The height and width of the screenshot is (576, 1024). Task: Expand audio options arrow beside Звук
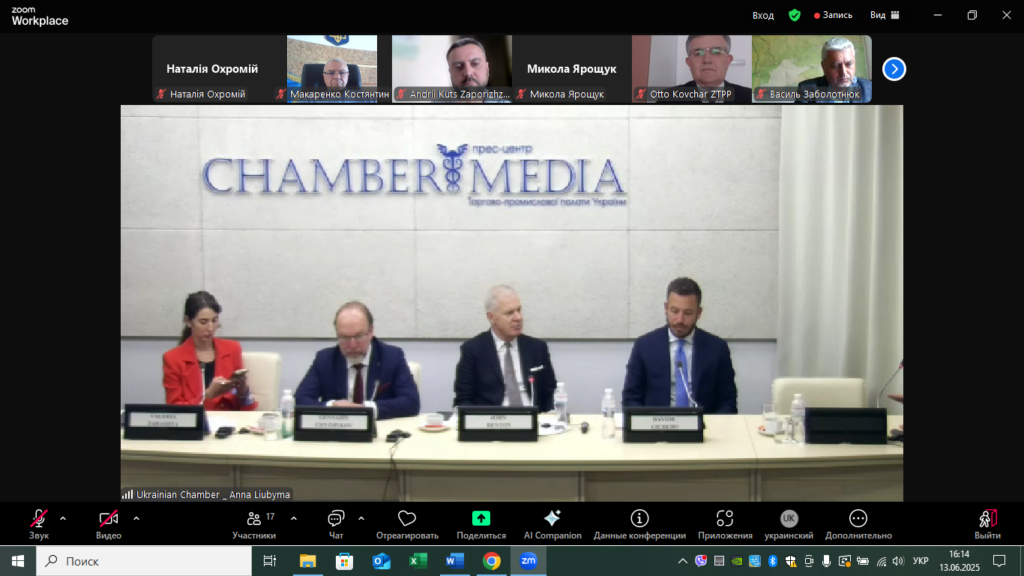pyautogui.click(x=63, y=518)
